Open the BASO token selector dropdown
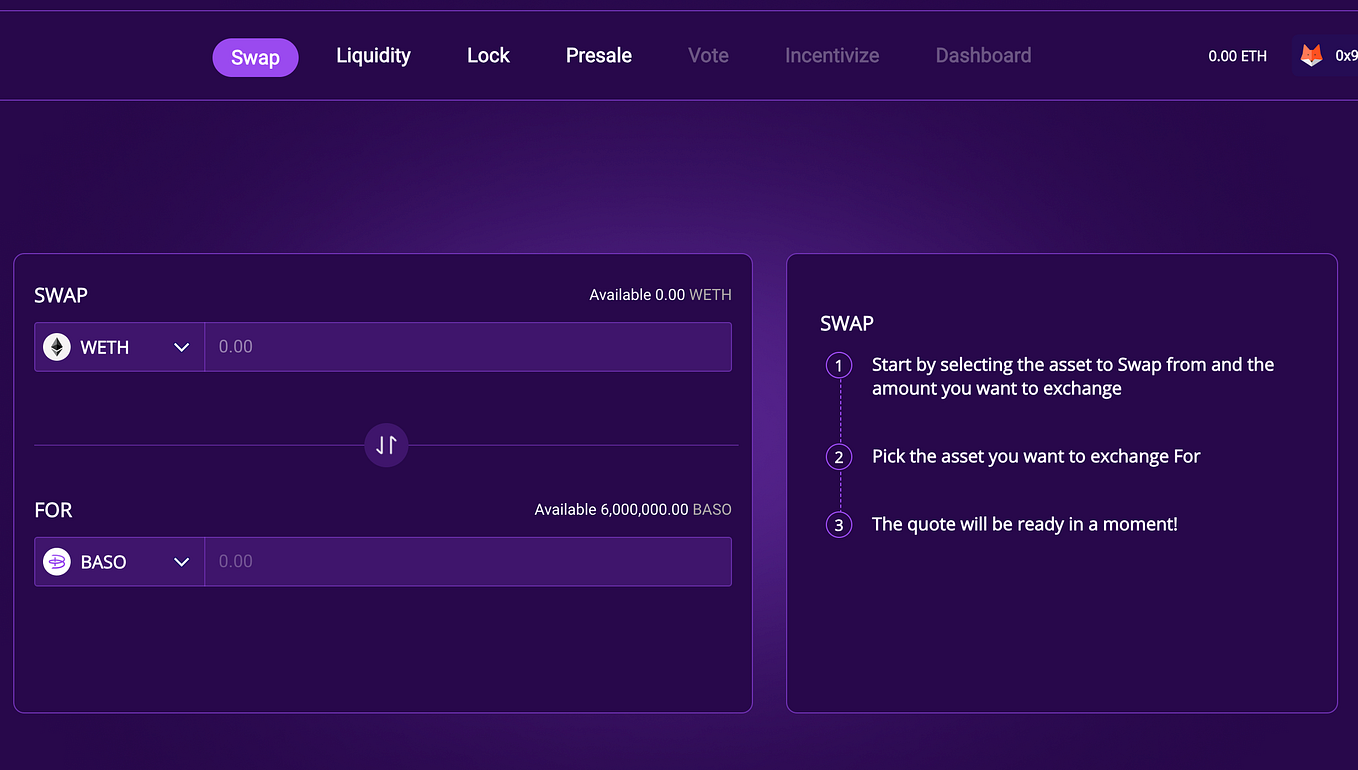Viewport: 1358px width, 770px height. pos(119,561)
